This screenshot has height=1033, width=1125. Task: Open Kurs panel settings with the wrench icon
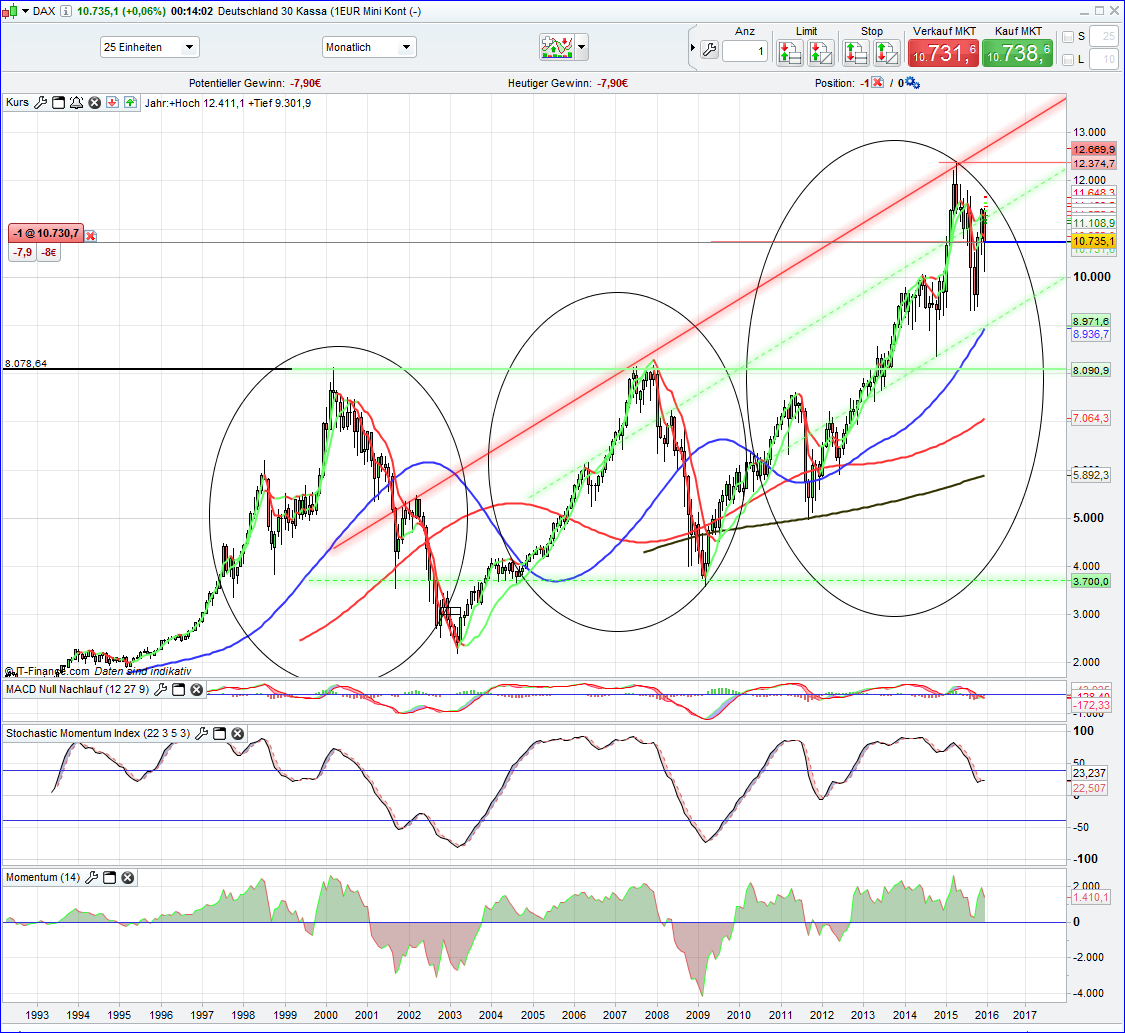click(40, 102)
